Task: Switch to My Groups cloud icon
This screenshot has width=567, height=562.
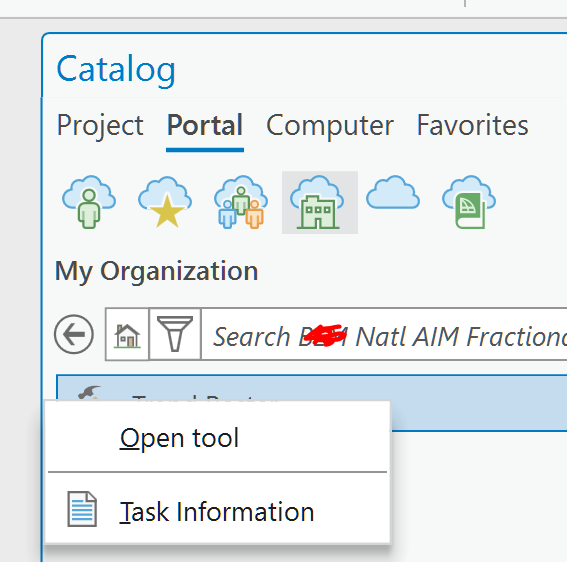Action: point(241,202)
